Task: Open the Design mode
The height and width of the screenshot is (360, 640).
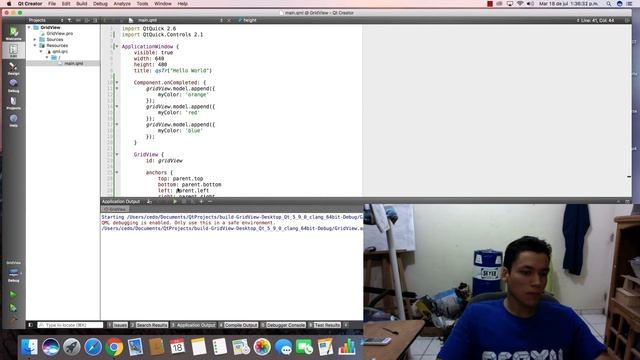Action: coord(13,68)
